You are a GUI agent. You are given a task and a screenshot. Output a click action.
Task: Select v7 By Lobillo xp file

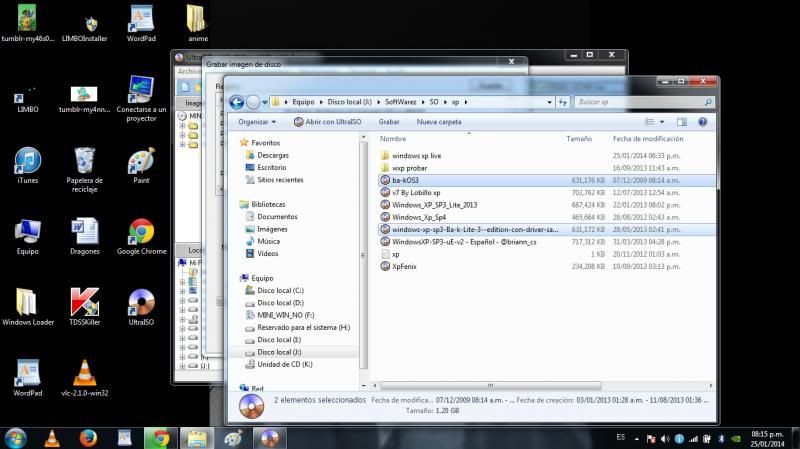[416, 192]
